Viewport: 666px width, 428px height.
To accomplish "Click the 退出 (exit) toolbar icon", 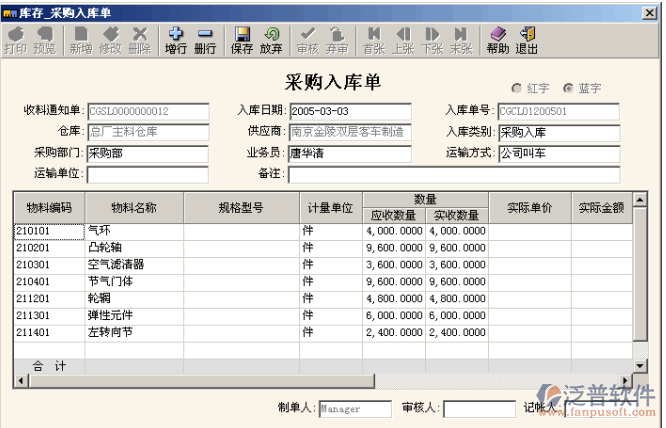I will click(526, 40).
